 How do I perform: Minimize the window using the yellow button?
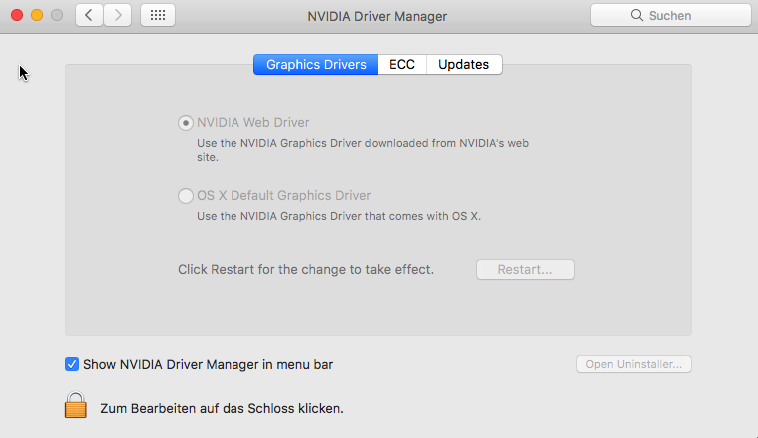coord(37,16)
